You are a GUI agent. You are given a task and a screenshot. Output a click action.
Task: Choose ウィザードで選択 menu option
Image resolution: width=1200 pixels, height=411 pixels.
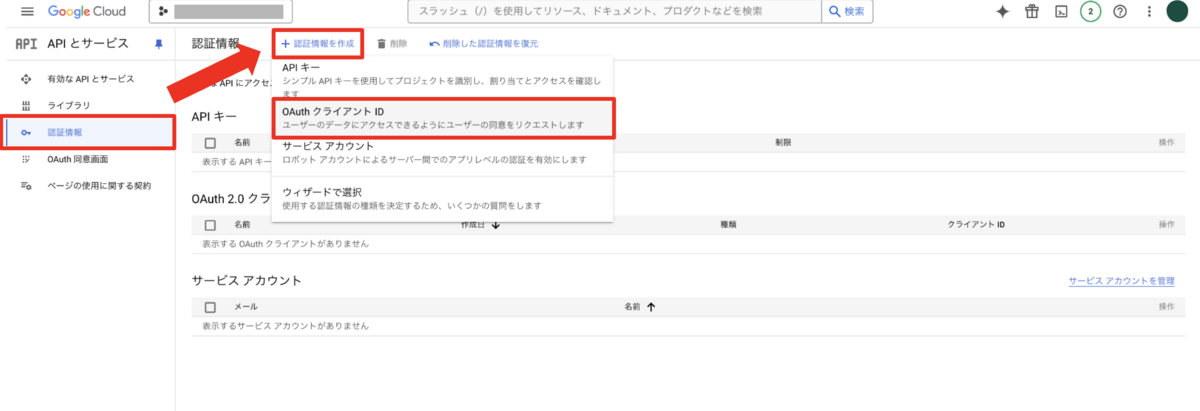click(x=440, y=197)
